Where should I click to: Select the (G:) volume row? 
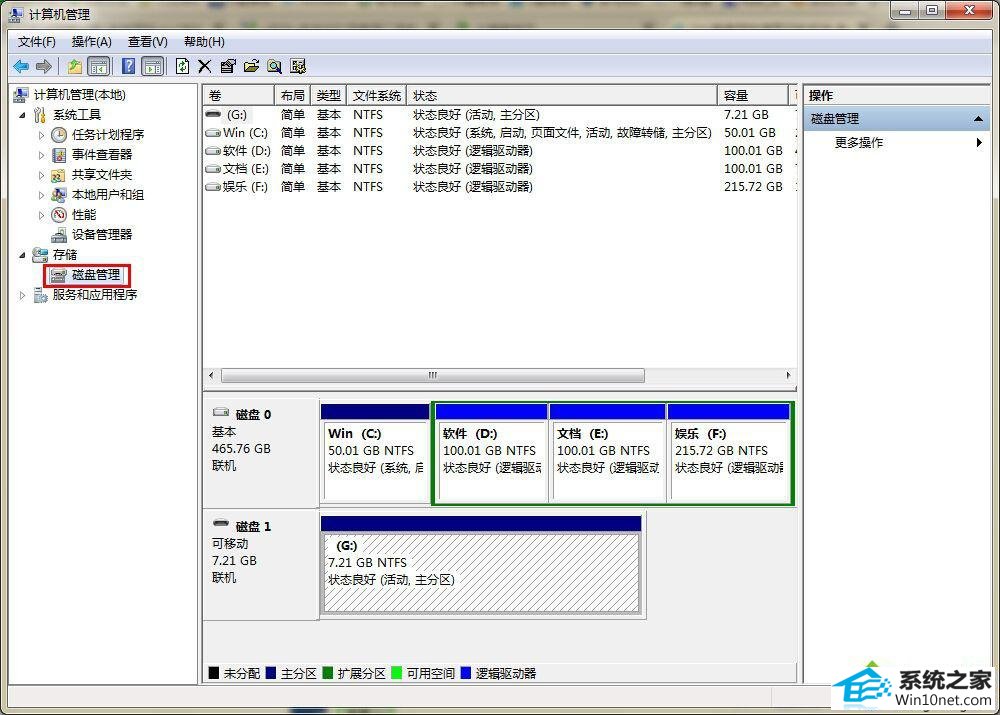tap(500, 115)
